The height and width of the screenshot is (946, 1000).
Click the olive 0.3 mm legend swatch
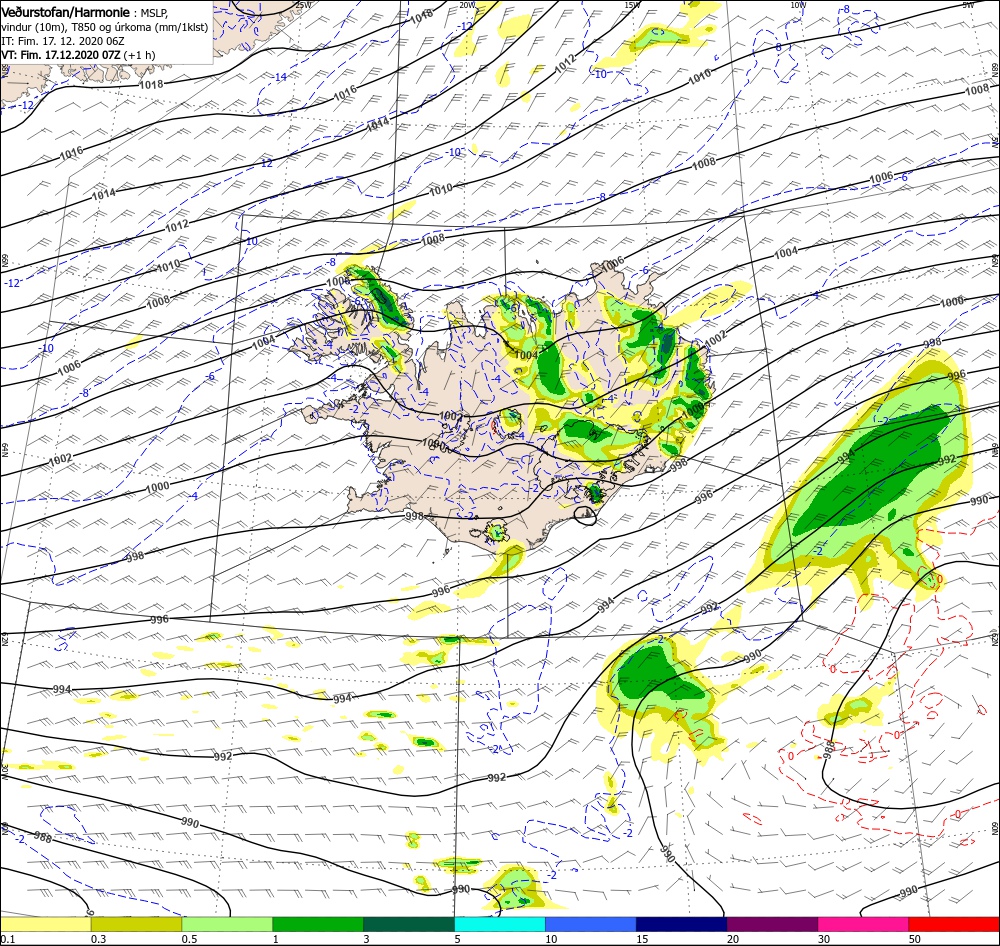[x=136, y=924]
